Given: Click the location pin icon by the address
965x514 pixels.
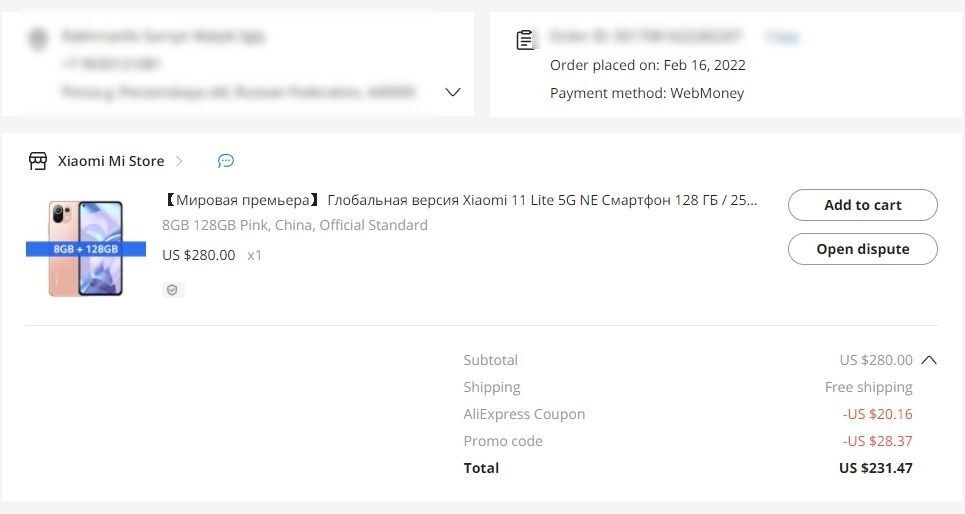Looking at the screenshot, I should 39,39.
